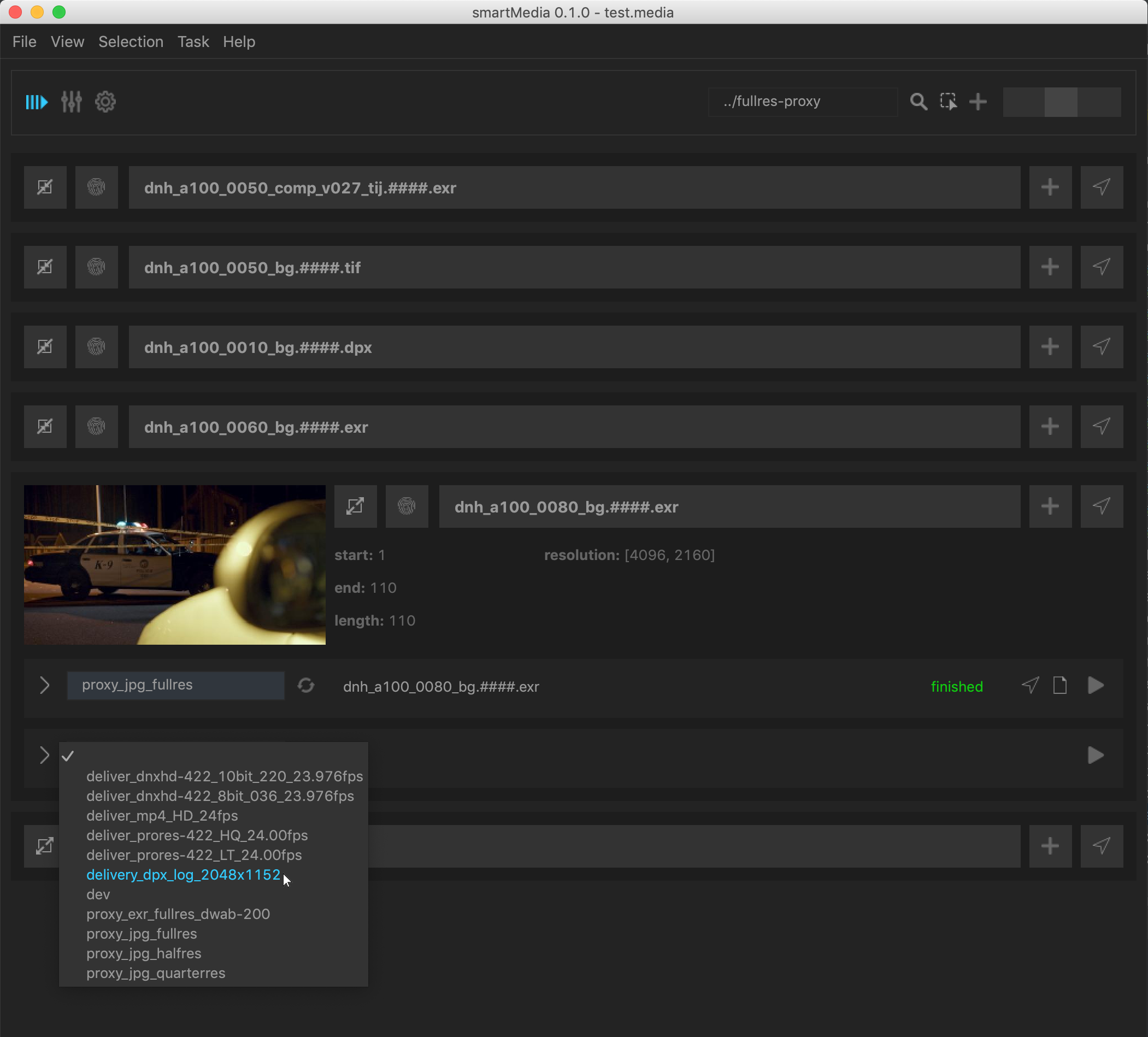Click the document icon on the proxy_jpg_fullres task
This screenshot has height=1037, width=1148.
(x=1059, y=686)
